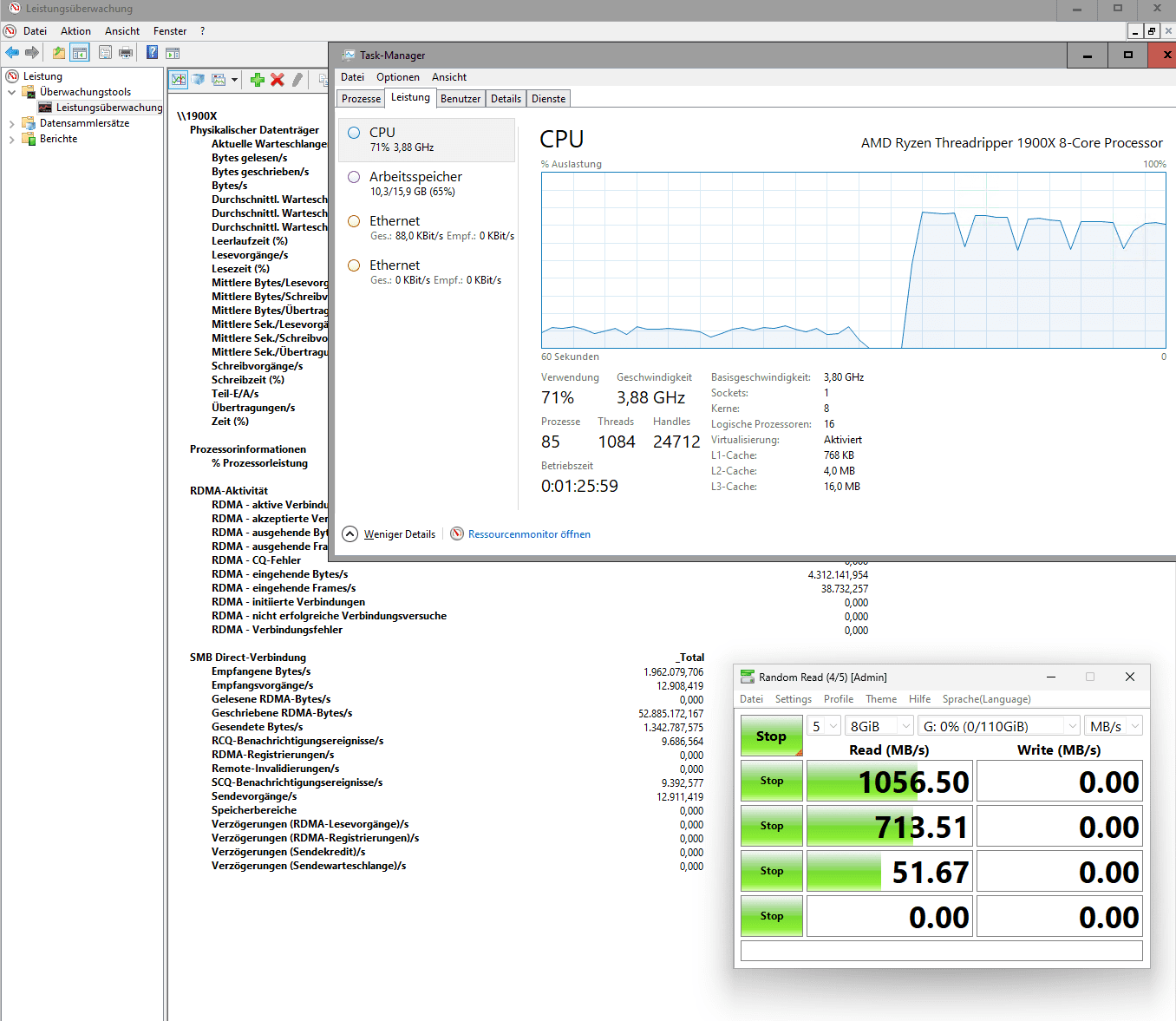Open the 8GiB test size dropdown
This screenshot has height=1021, width=1176.
(879, 726)
